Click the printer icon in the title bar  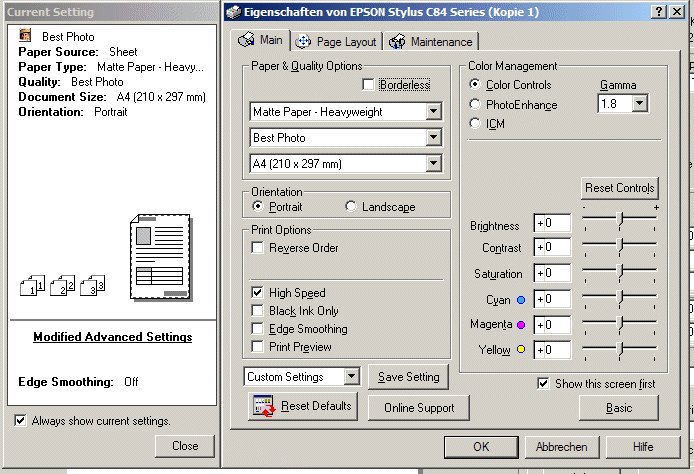(x=233, y=12)
